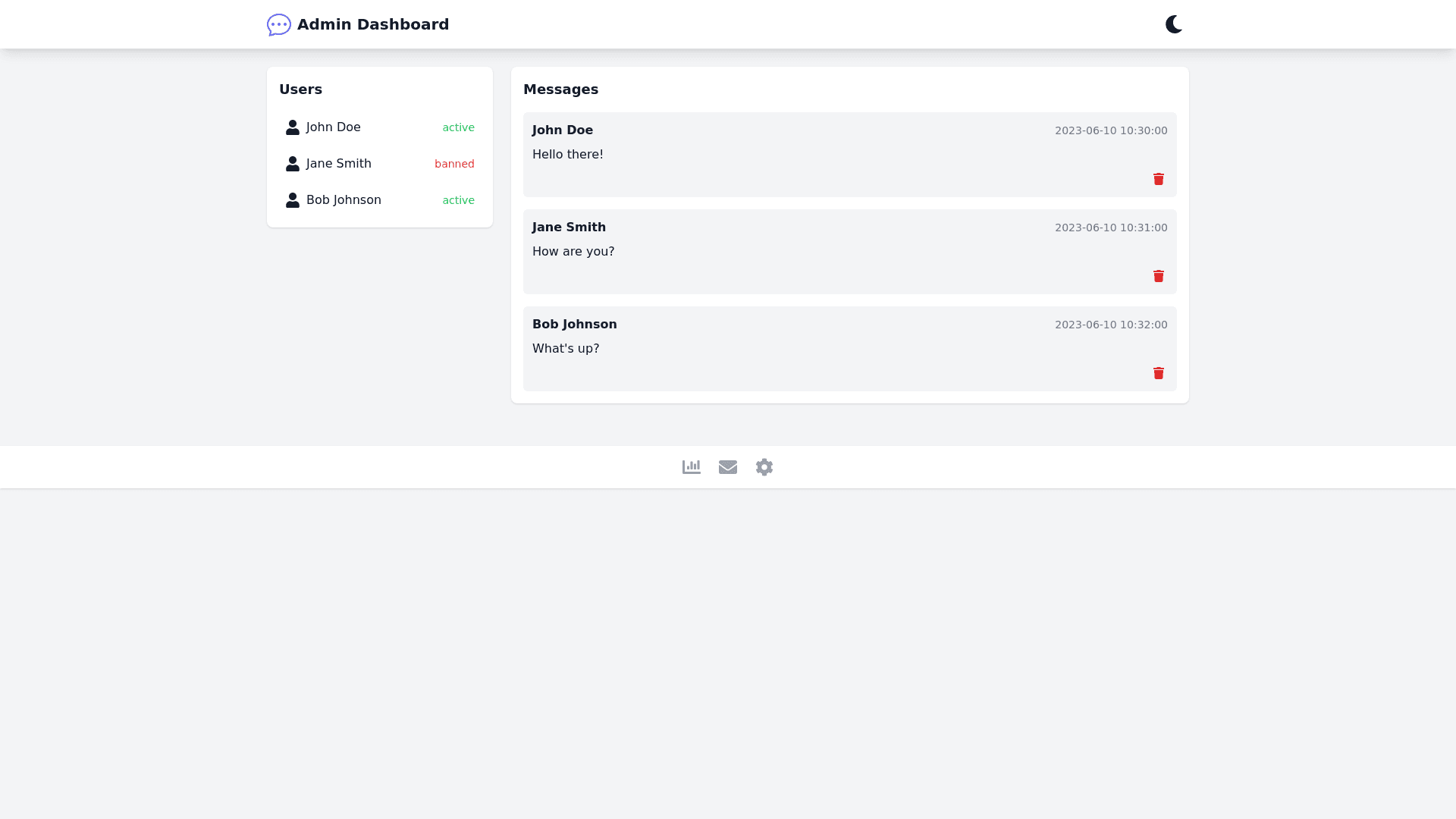Image resolution: width=1456 pixels, height=819 pixels.
Task: Delete Jane Smith's "How are you?" message
Action: (1158, 276)
